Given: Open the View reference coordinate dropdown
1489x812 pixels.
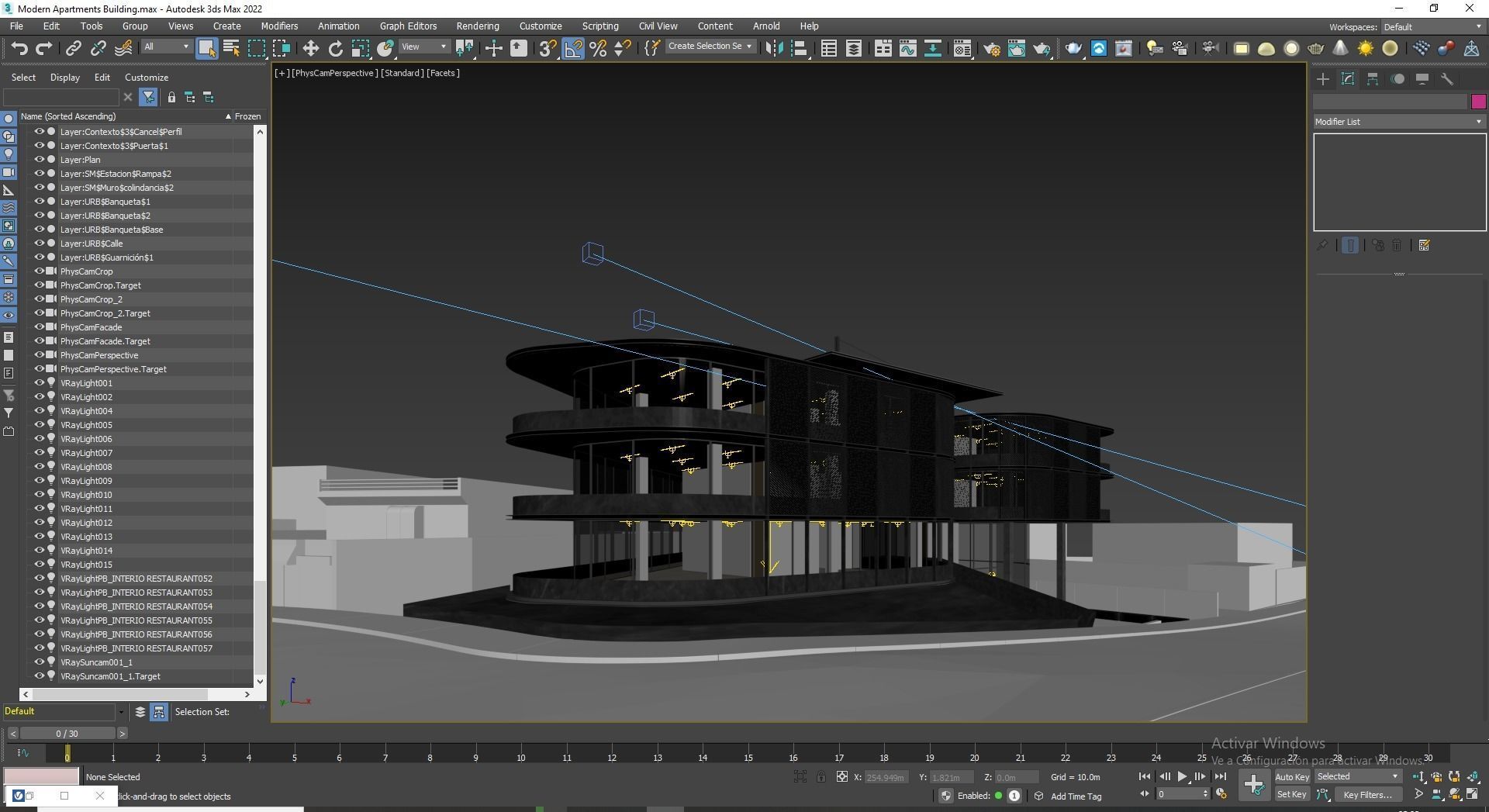Looking at the screenshot, I should coord(424,47).
